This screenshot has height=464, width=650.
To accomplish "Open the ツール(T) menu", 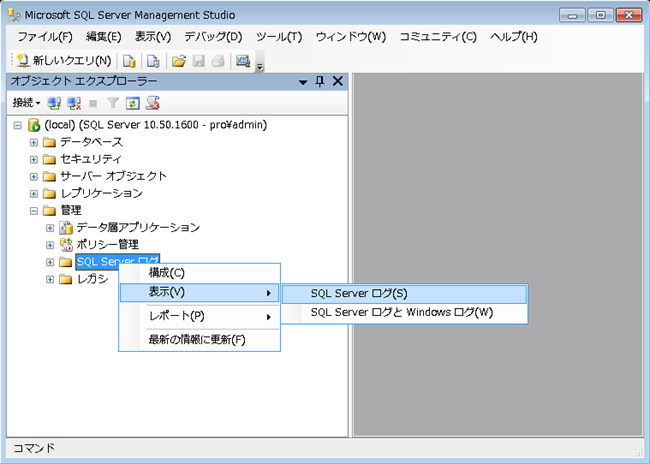I will [279, 37].
